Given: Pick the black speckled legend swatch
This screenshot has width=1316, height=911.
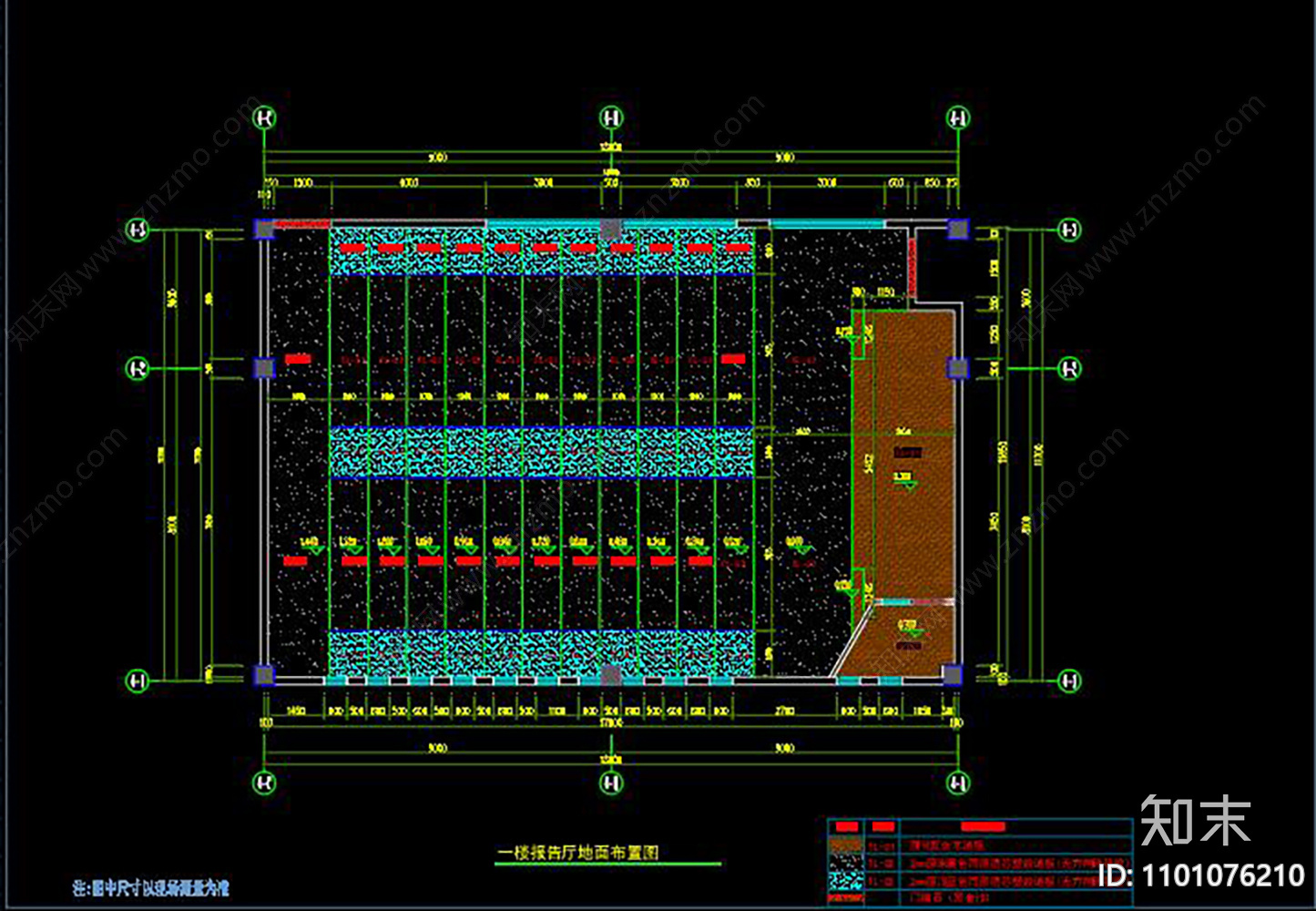Looking at the screenshot, I should point(846,862).
